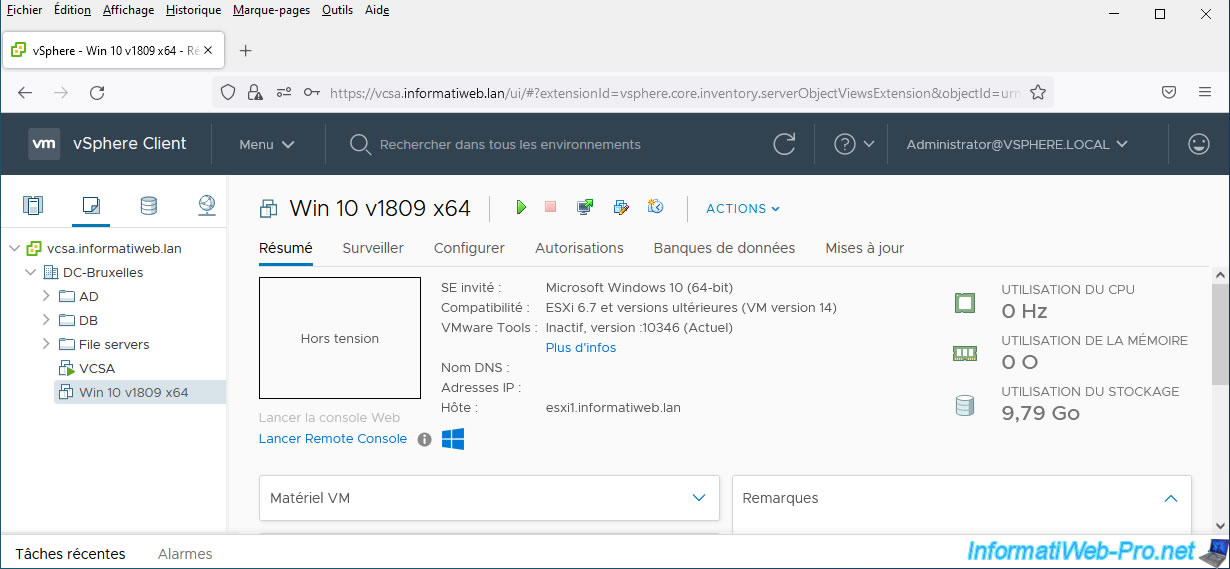This screenshot has height=569, width=1230.
Task: Click the padlock site security icon
Action: tap(255, 92)
